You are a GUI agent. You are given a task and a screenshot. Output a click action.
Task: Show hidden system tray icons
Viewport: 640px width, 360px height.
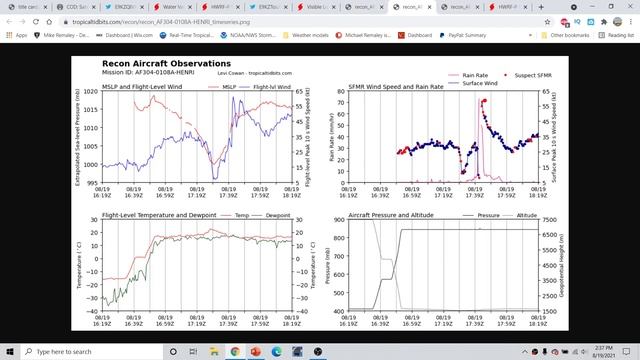tap(525, 351)
